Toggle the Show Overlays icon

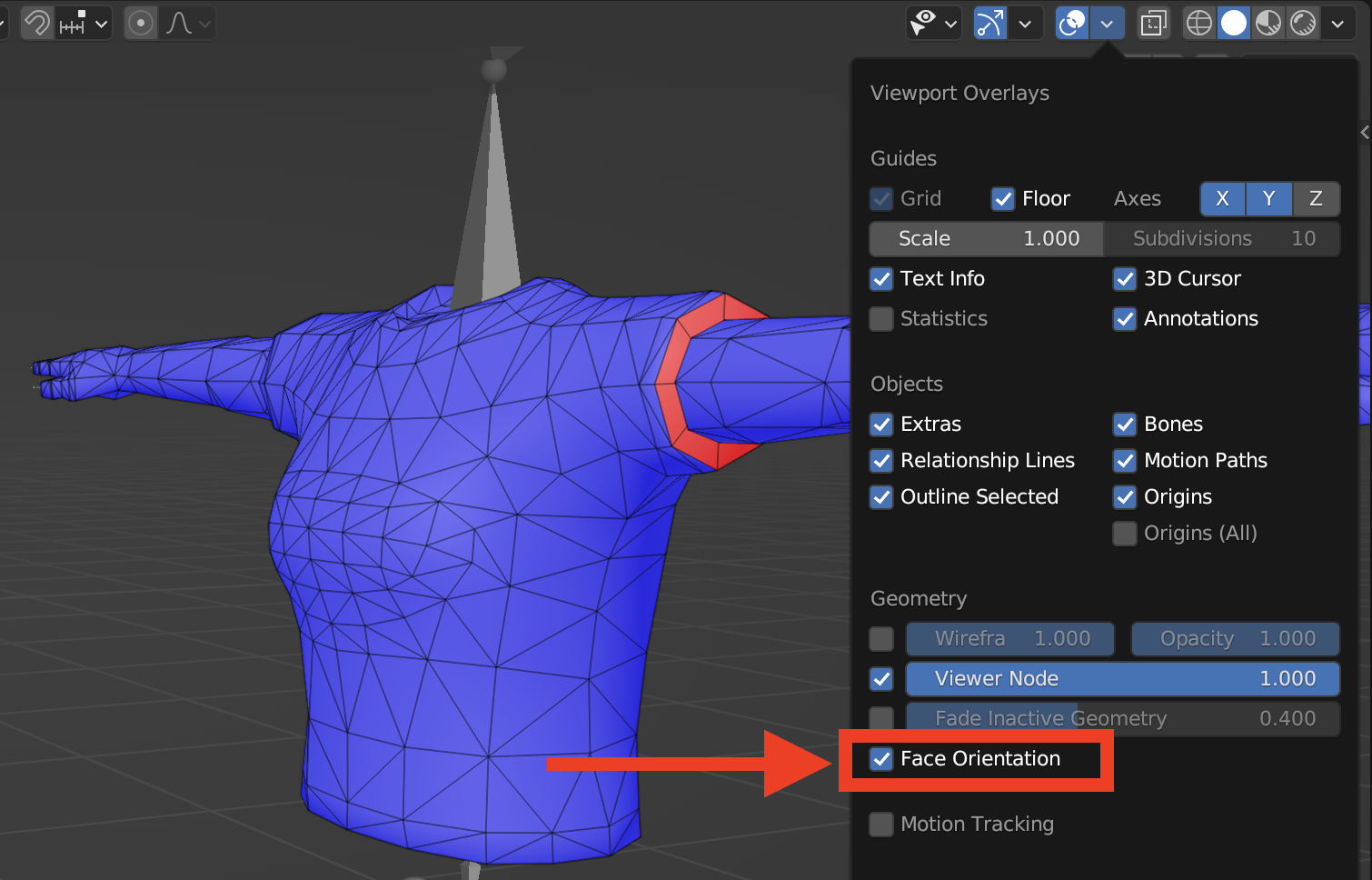pyautogui.click(x=1072, y=23)
